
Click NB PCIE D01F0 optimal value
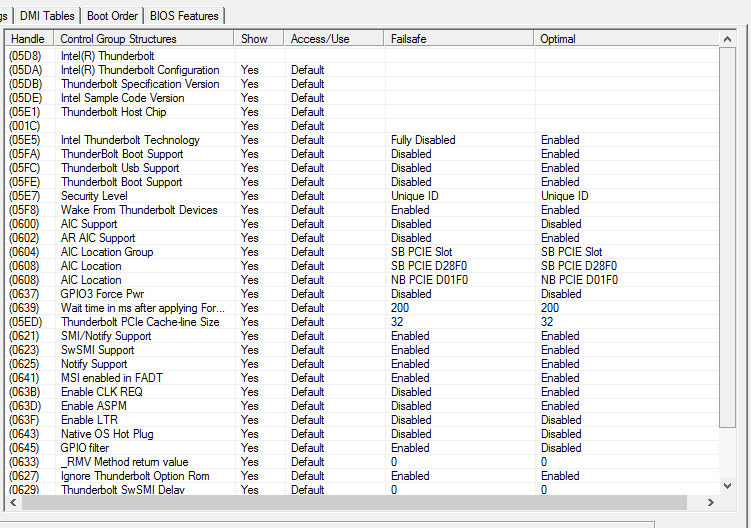coord(579,280)
